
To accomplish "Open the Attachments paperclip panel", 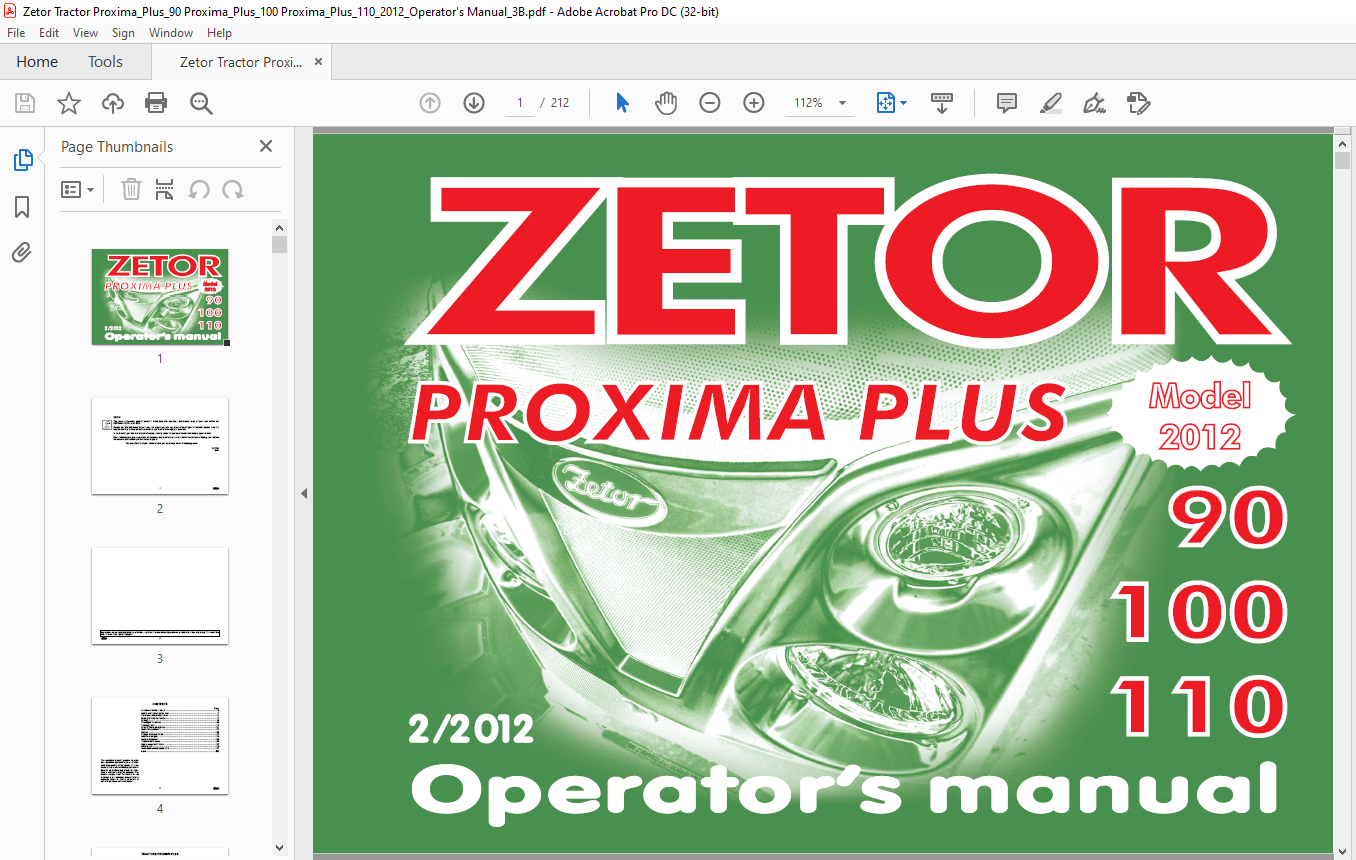I will [22, 252].
